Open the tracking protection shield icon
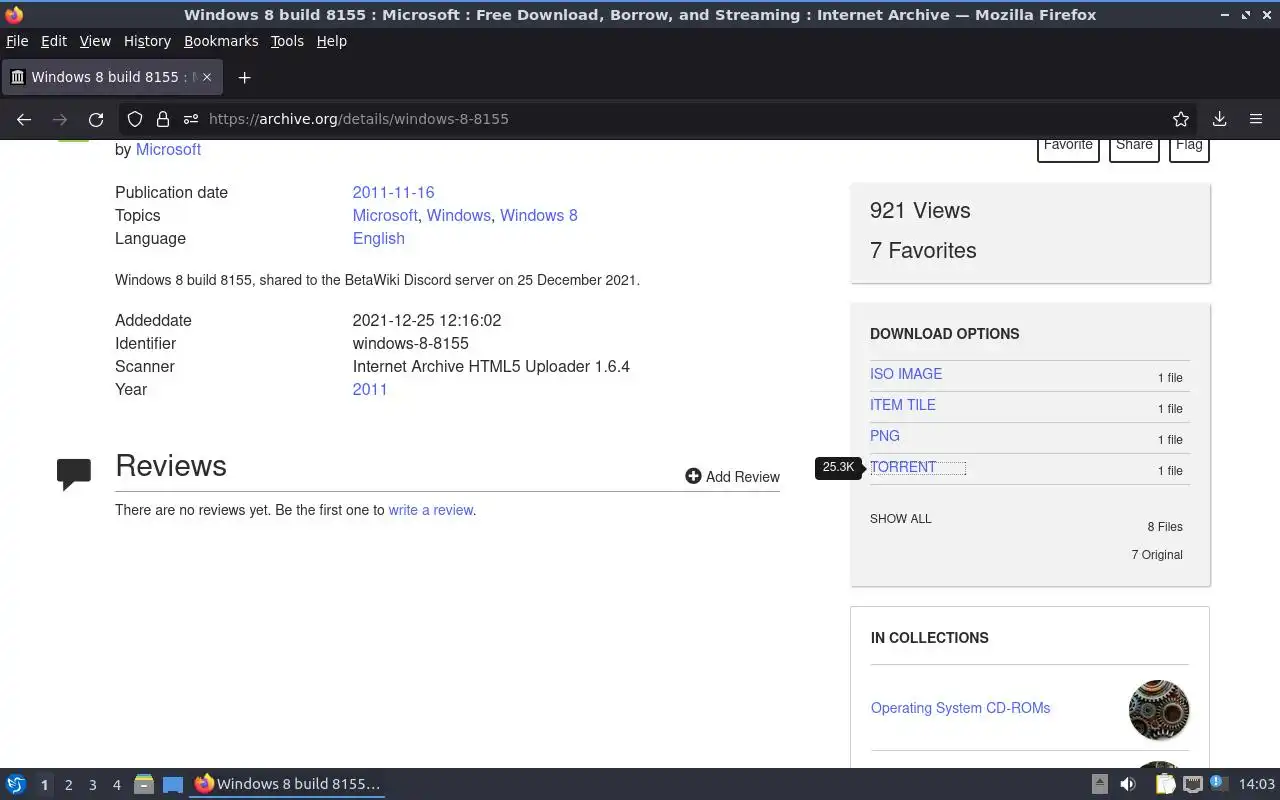Screen dimensions: 1280x800 click(x=135, y=119)
